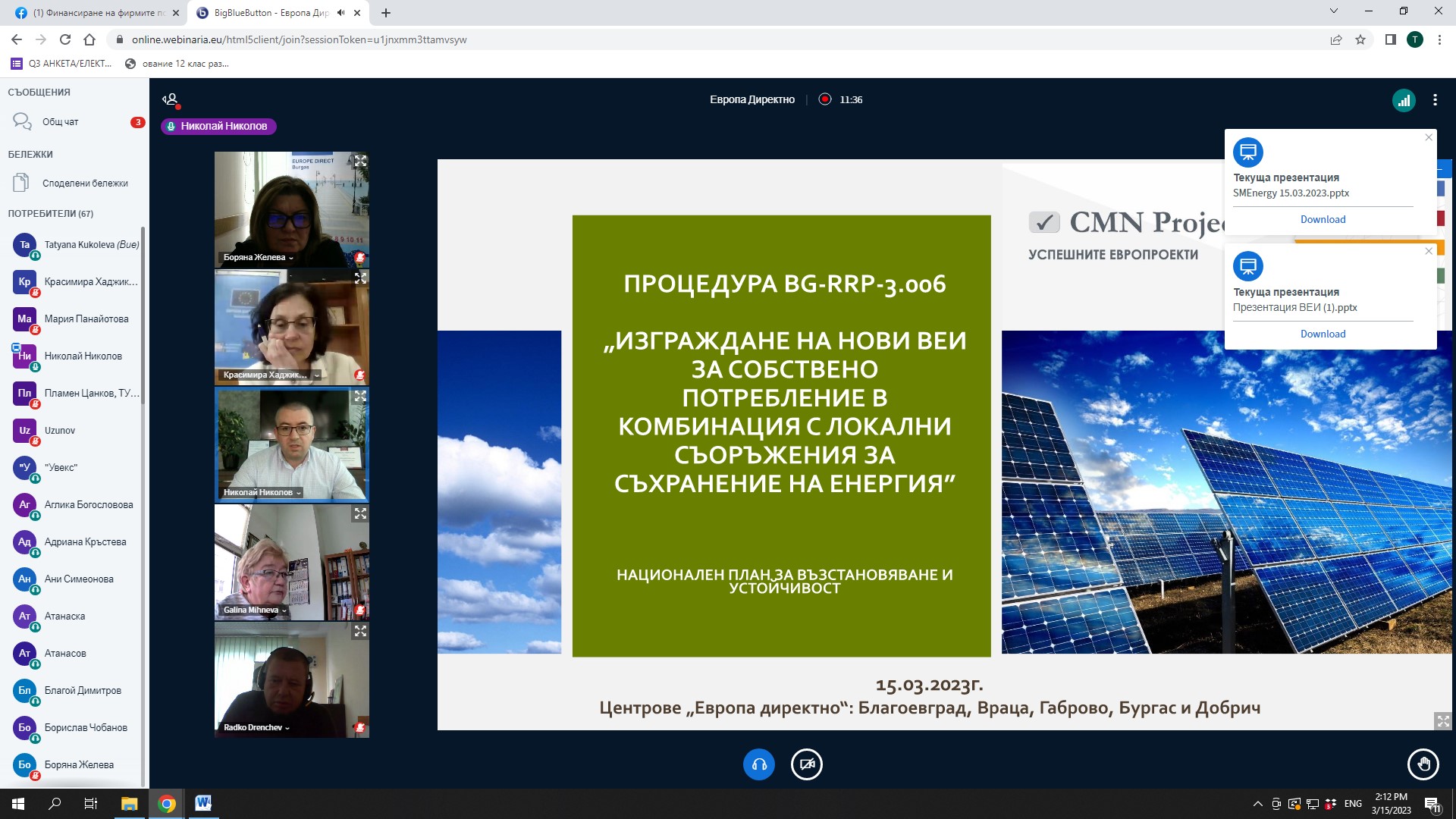Image resolution: width=1456 pixels, height=819 pixels.
Task: Select user Адриана Кръстева
Action: coord(74,542)
